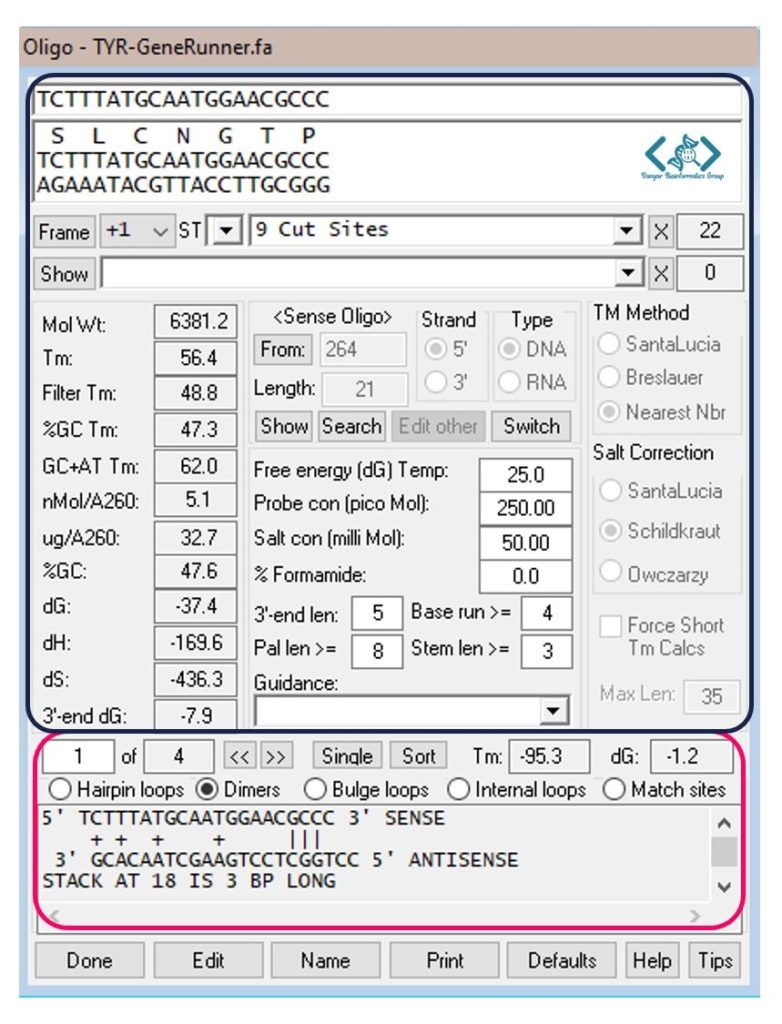
Task: Select SantaLucia TM Method
Action: pyautogui.click(x=609, y=344)
